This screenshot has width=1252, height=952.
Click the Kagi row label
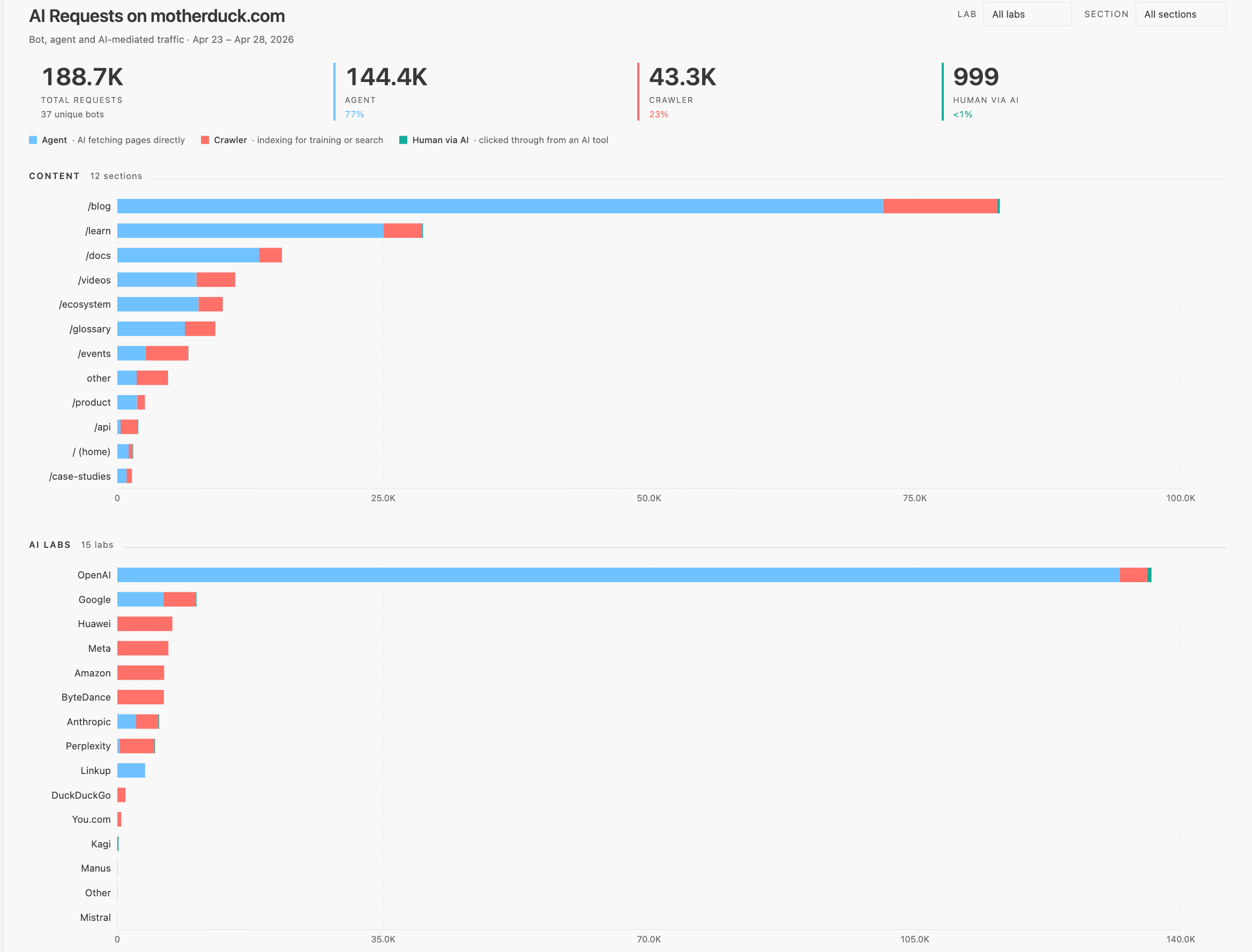[101, 844]
